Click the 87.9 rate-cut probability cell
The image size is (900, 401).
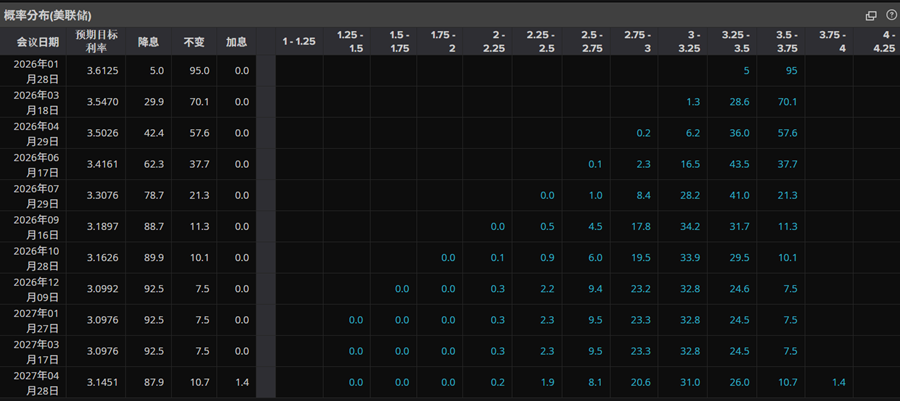[155, 382]
